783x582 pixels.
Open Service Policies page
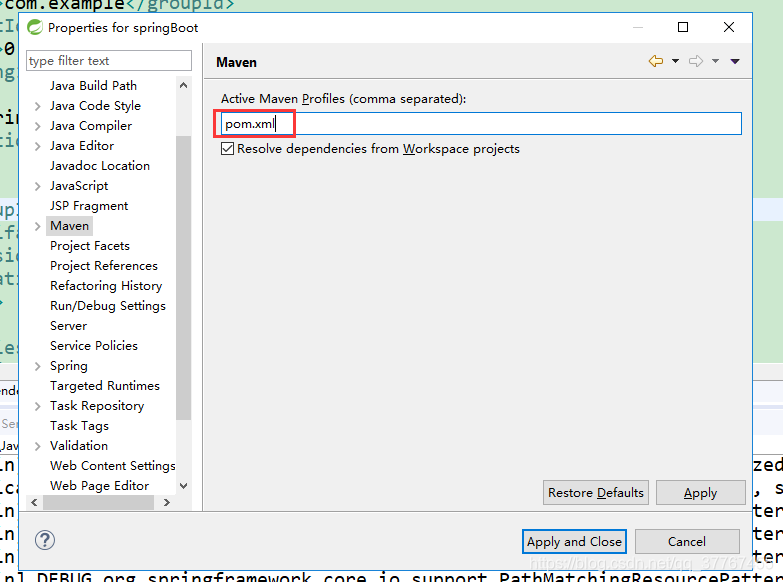[x=94, y=345]
